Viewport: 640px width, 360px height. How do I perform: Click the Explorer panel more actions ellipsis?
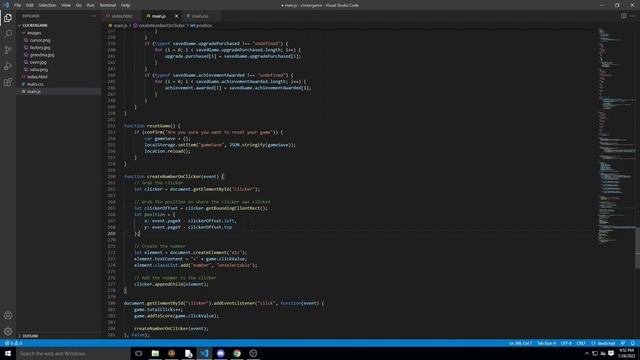point(93,16)
